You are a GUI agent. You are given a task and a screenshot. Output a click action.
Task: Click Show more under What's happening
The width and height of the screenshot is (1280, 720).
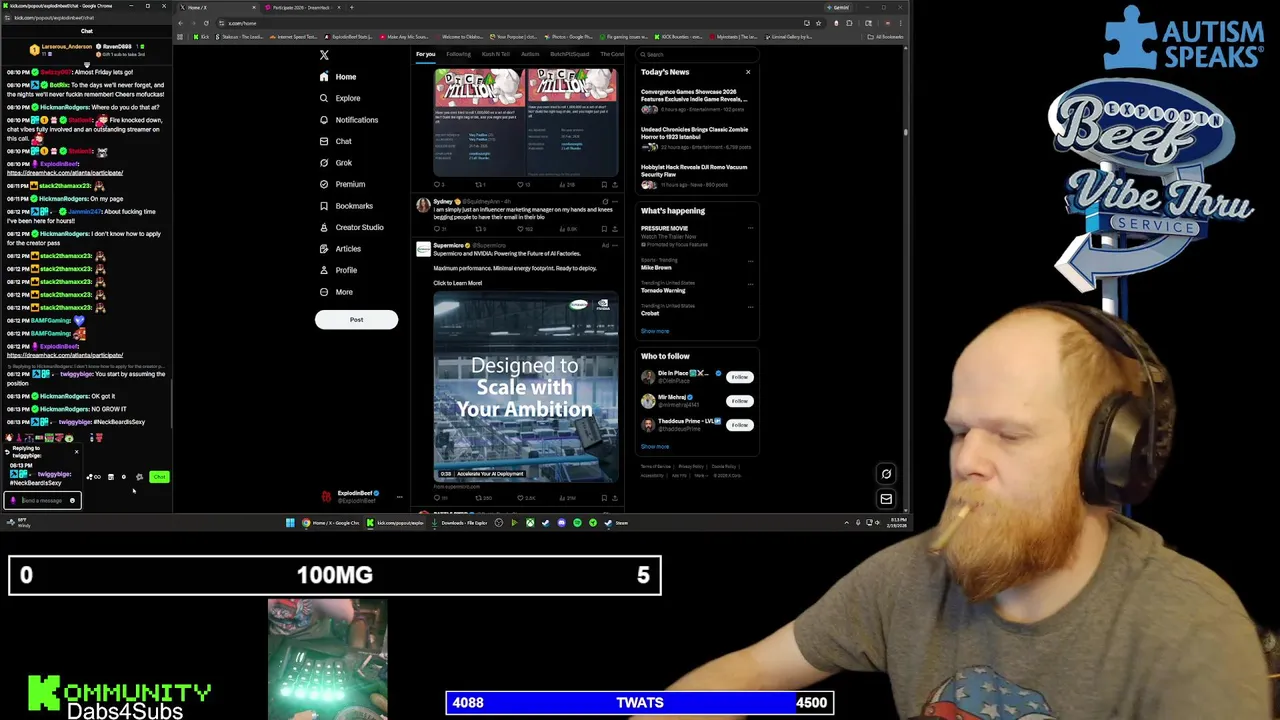click(655, 331)
